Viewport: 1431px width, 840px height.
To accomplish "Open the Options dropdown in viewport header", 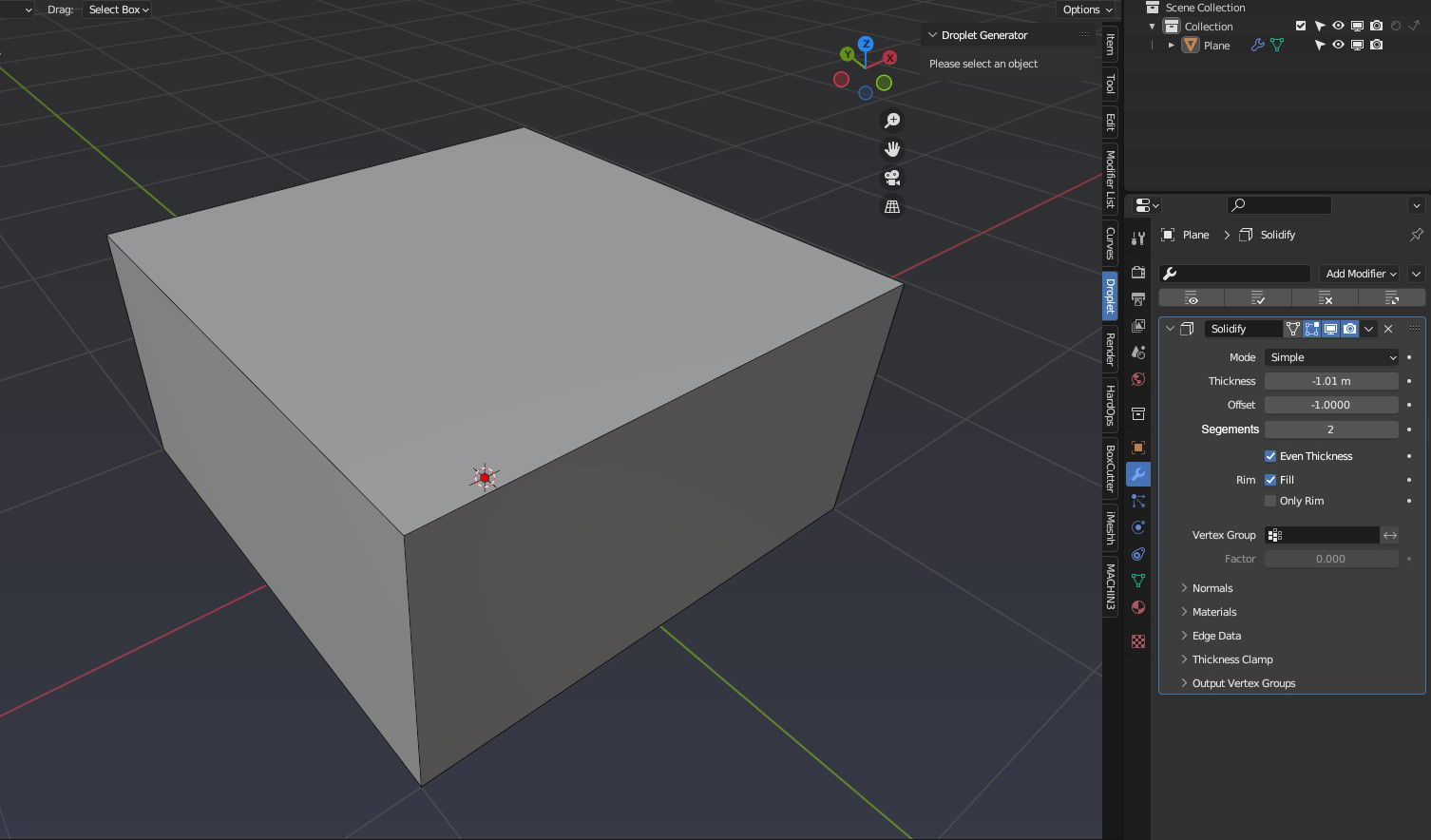I will [1087, 10].
